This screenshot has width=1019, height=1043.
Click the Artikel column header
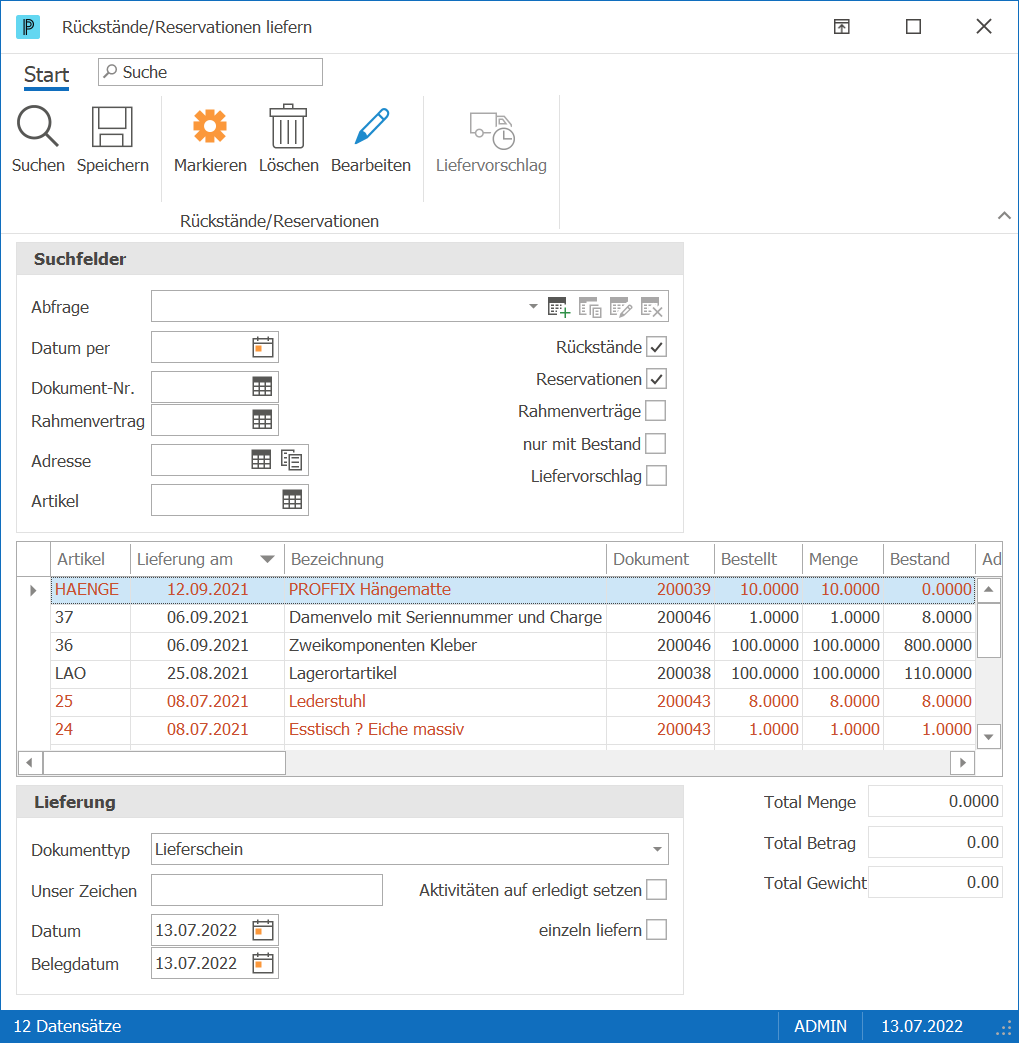coord(90,559)
